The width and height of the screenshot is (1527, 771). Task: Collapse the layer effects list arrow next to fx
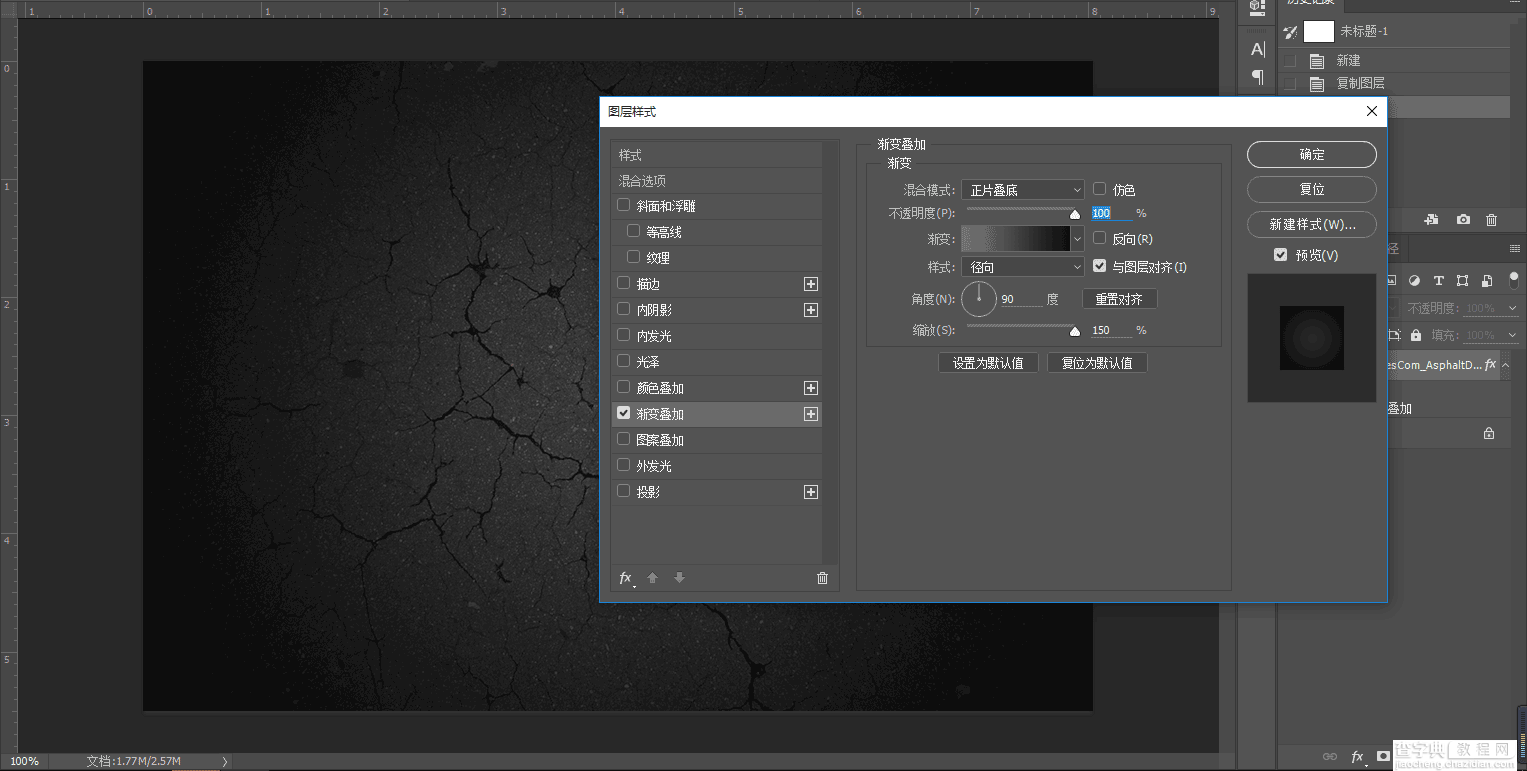coord(1506,365)
